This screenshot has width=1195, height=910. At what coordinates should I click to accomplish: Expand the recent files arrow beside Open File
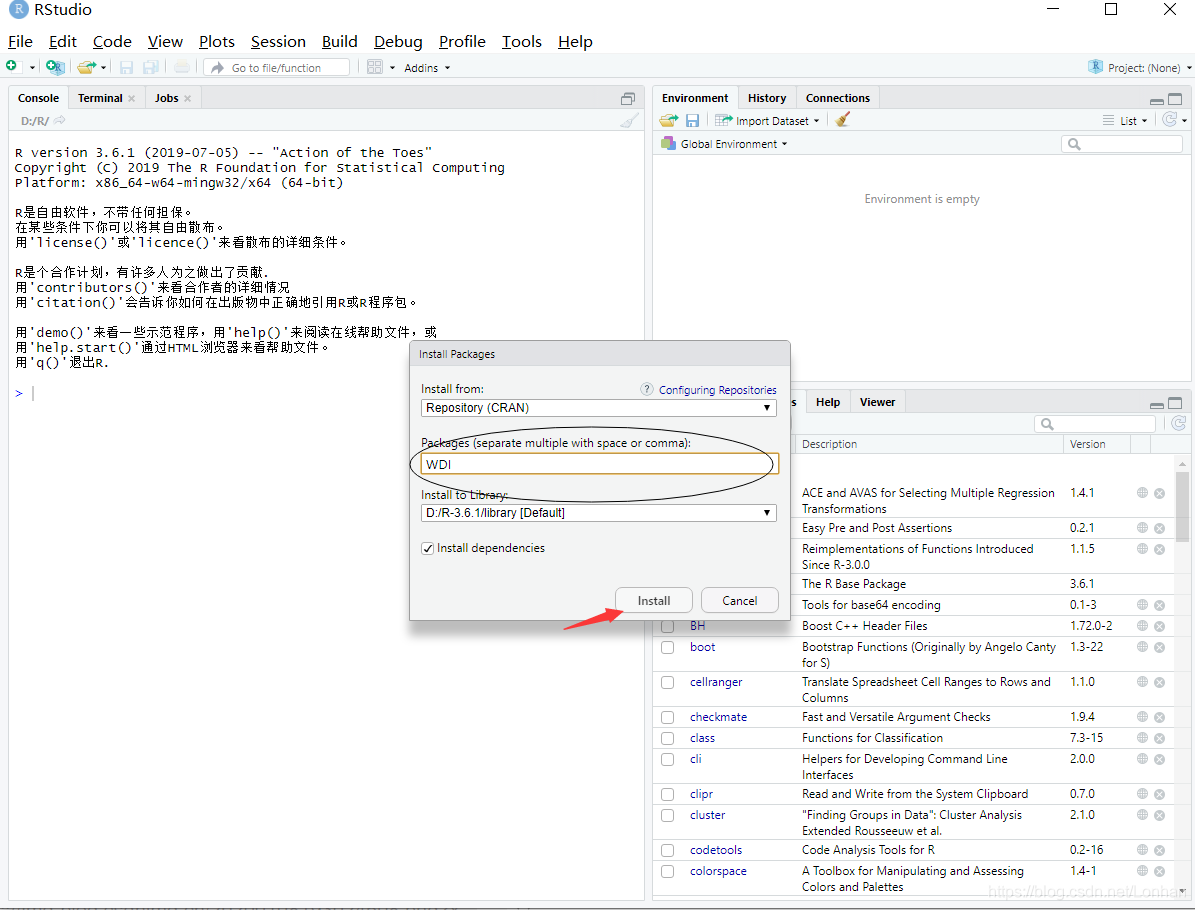coord(104,68)
